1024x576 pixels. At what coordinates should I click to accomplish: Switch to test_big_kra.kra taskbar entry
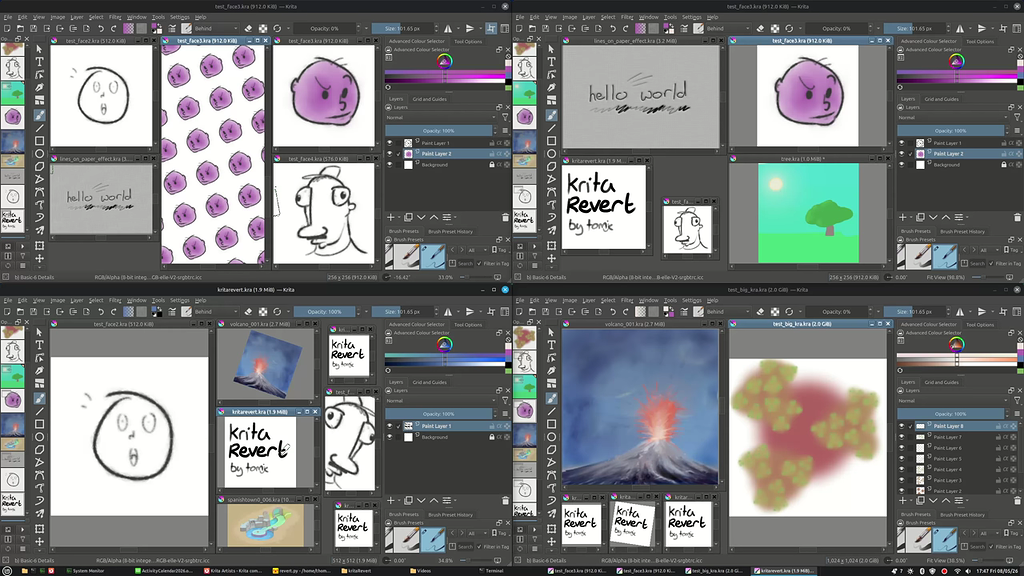point(713,571)
